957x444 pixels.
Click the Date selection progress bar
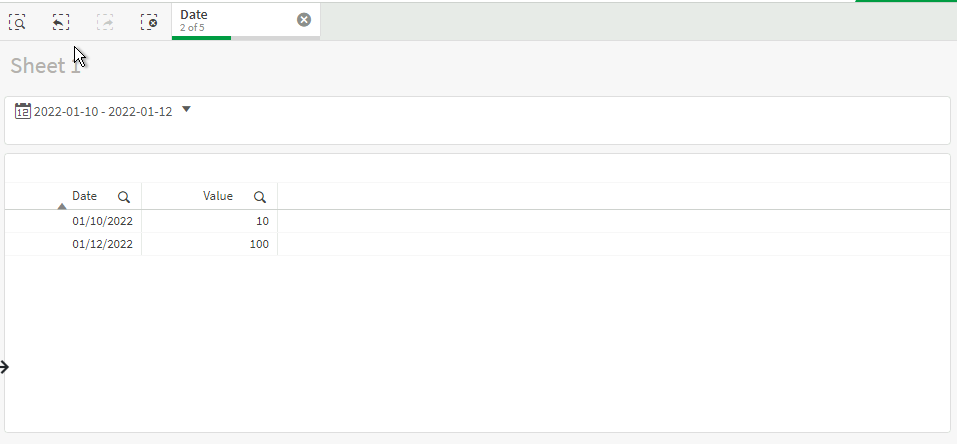245,38
